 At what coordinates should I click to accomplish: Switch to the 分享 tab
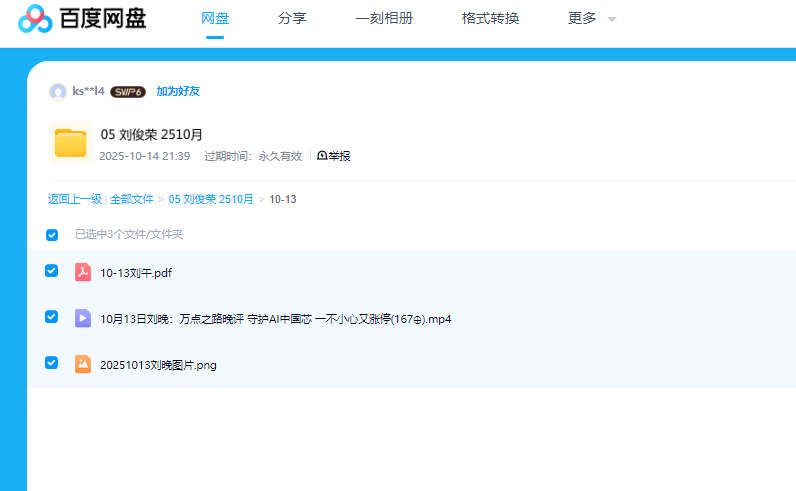[291, 19]
